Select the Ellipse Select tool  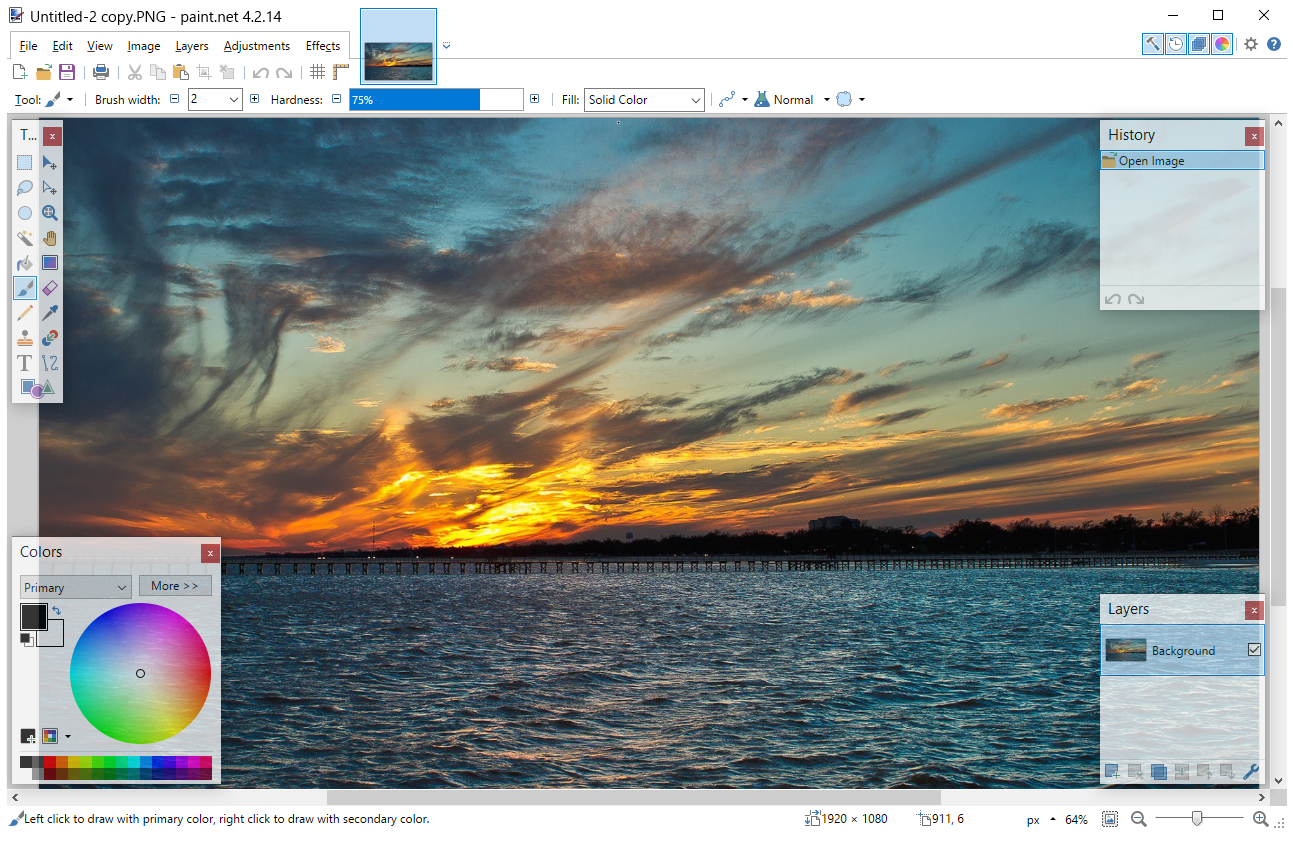pos(25,213)
